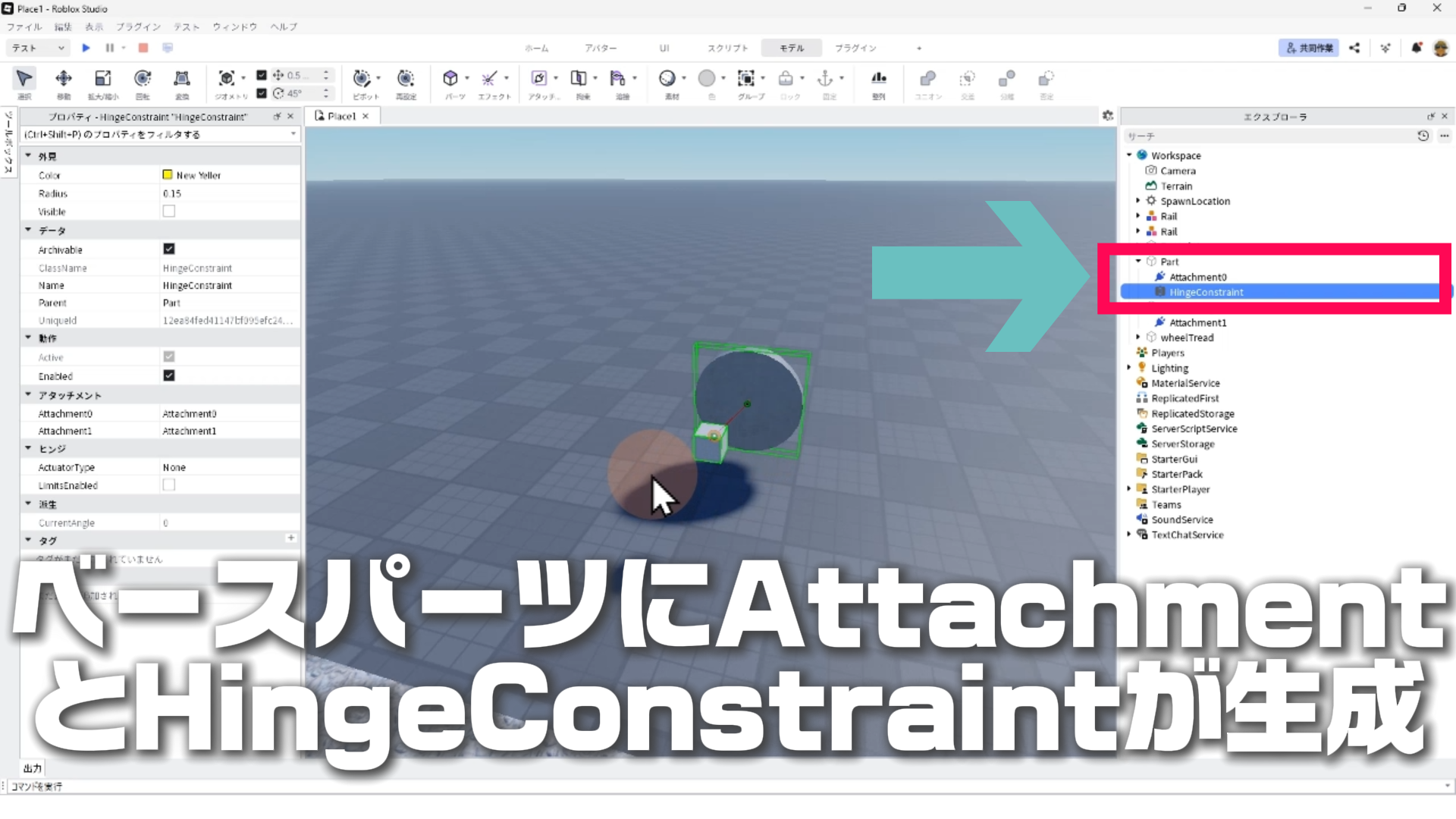Click the New Yeller color swatch
The height and width of the screenshot is (819, 1456).
tap(168, 175)
